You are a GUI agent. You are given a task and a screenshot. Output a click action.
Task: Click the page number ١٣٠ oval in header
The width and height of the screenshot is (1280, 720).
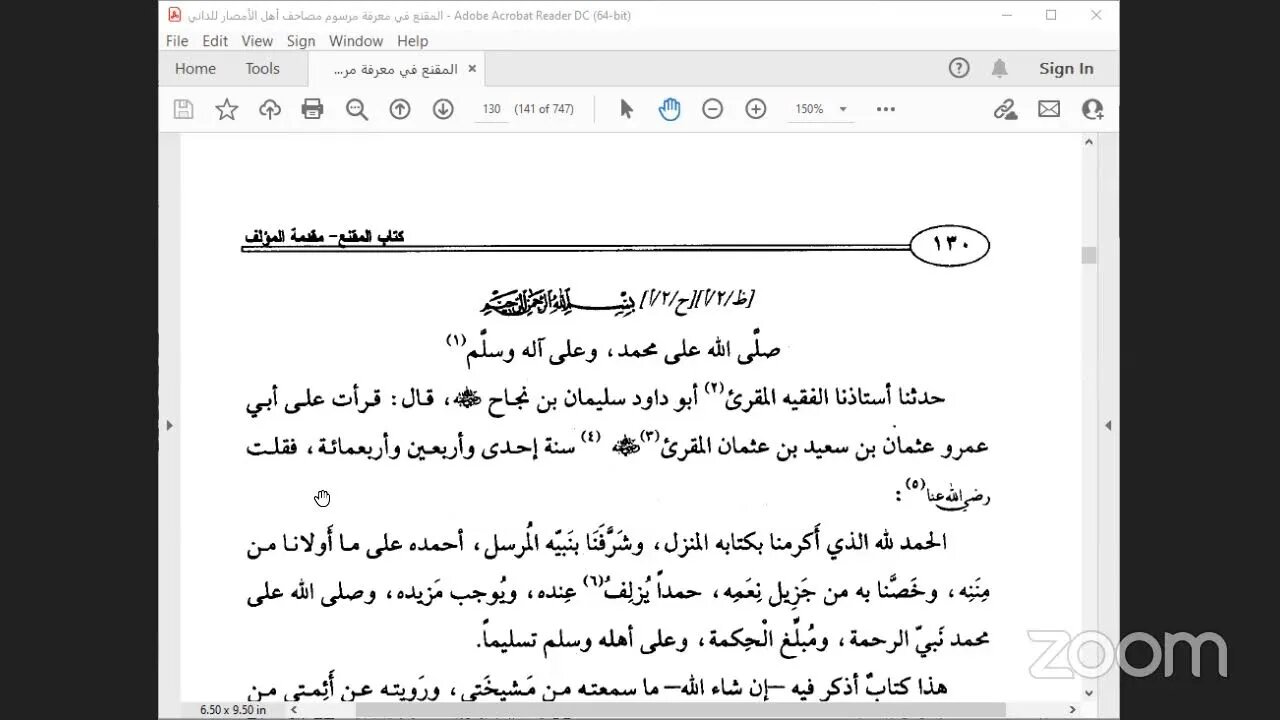(x=950, y=245)
